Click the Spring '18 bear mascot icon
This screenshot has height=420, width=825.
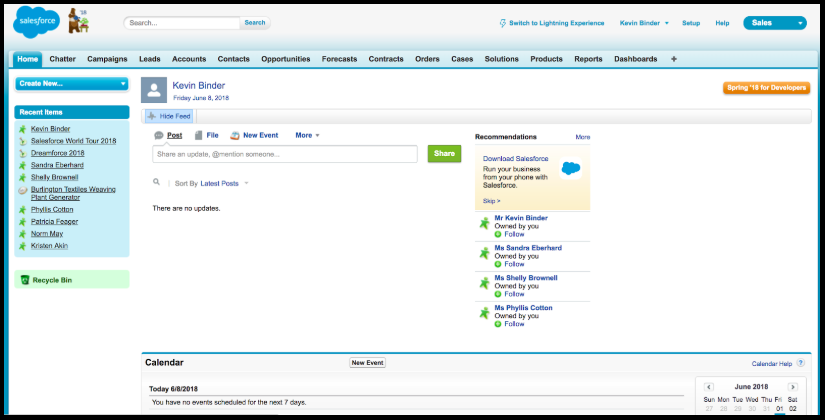pyautogui.click(x=78, y=21)
